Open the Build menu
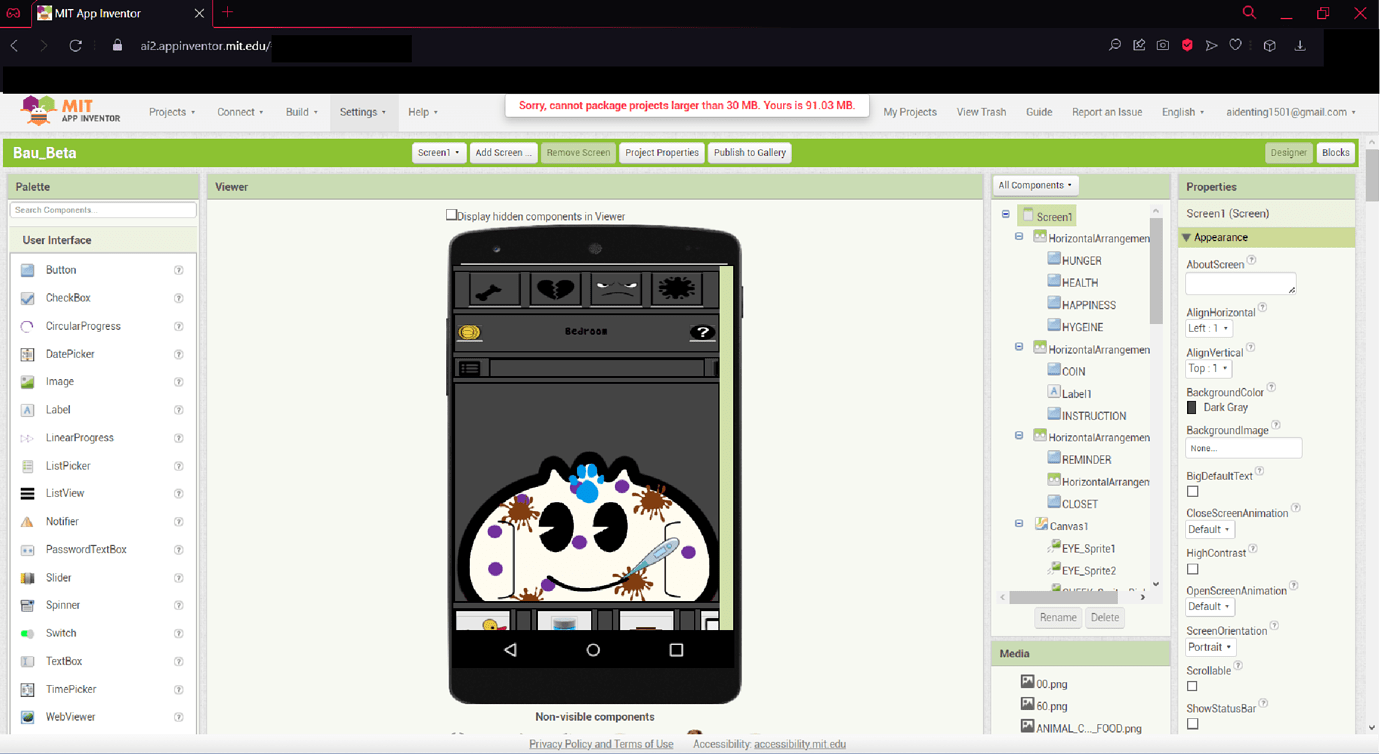Image resolution: width=1380 pixels, height=754 pixels. (x=301, y=112)
